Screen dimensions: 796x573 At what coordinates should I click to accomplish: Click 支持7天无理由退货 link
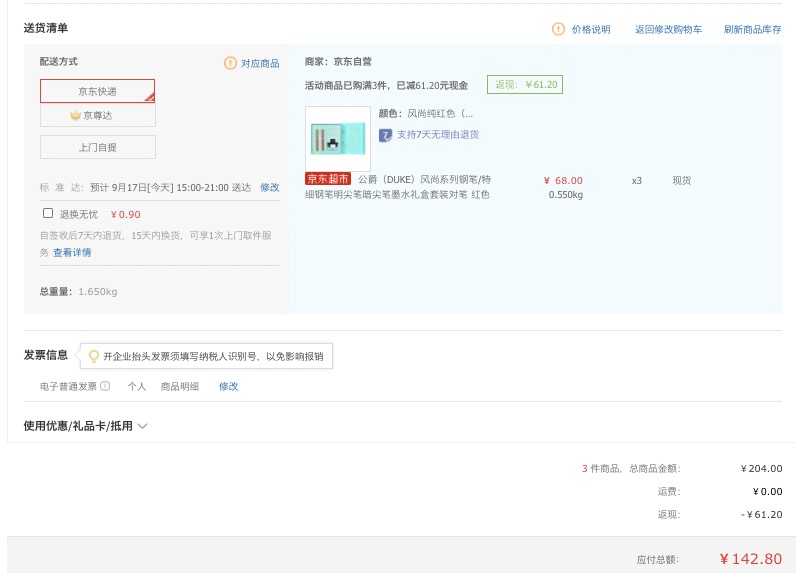point(438,134)
